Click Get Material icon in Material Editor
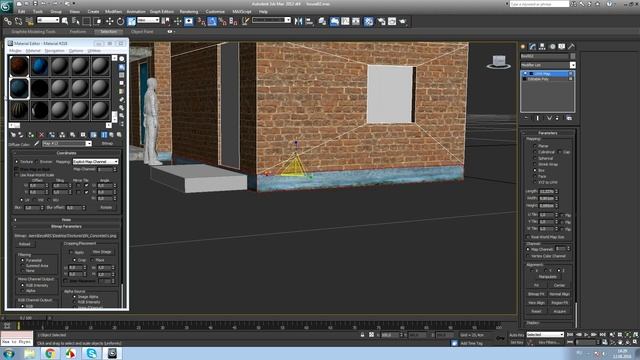 tap(13, 135)
